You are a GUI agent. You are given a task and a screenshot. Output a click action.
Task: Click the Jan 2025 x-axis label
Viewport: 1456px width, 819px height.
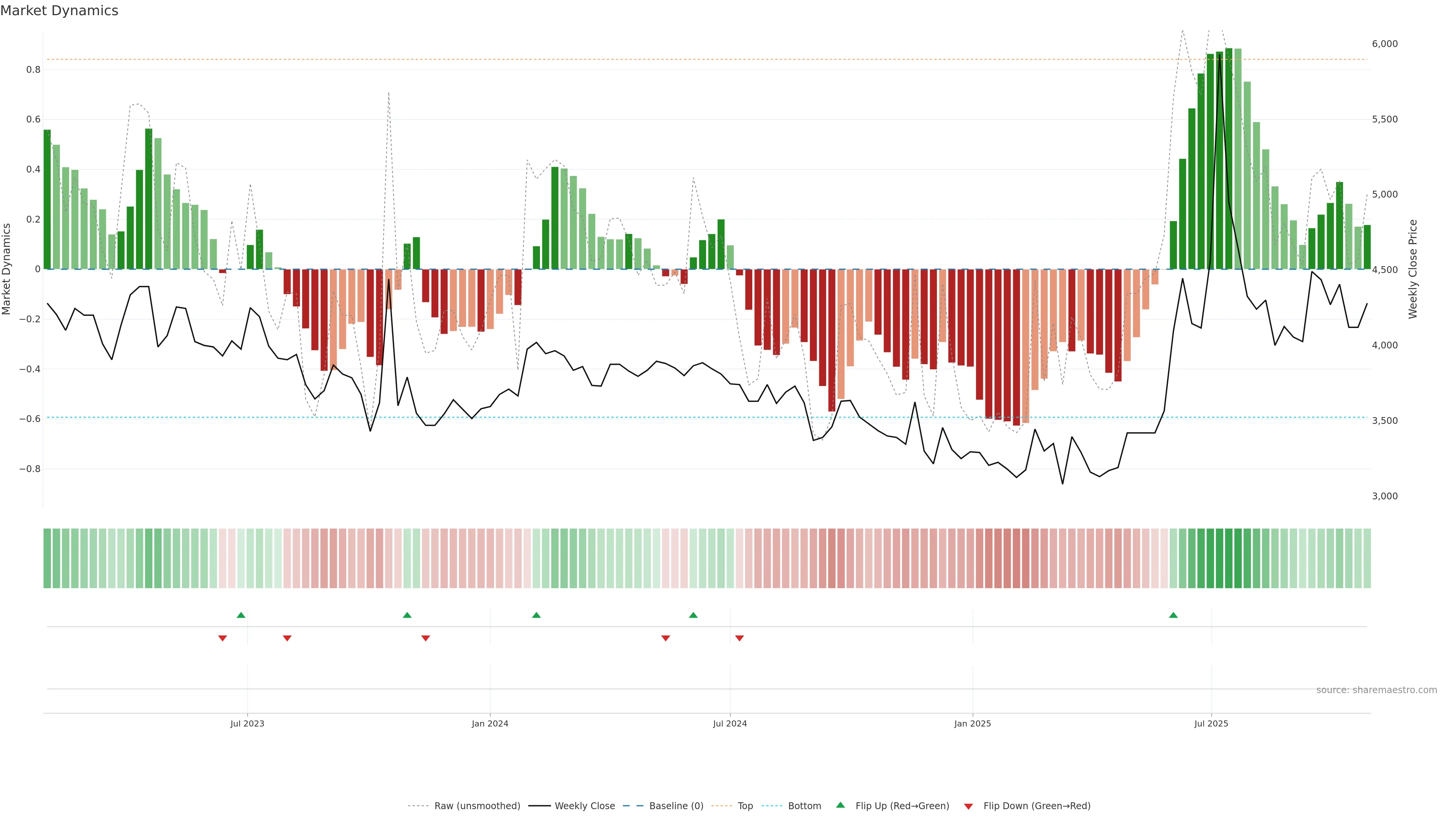coord(972,723)
